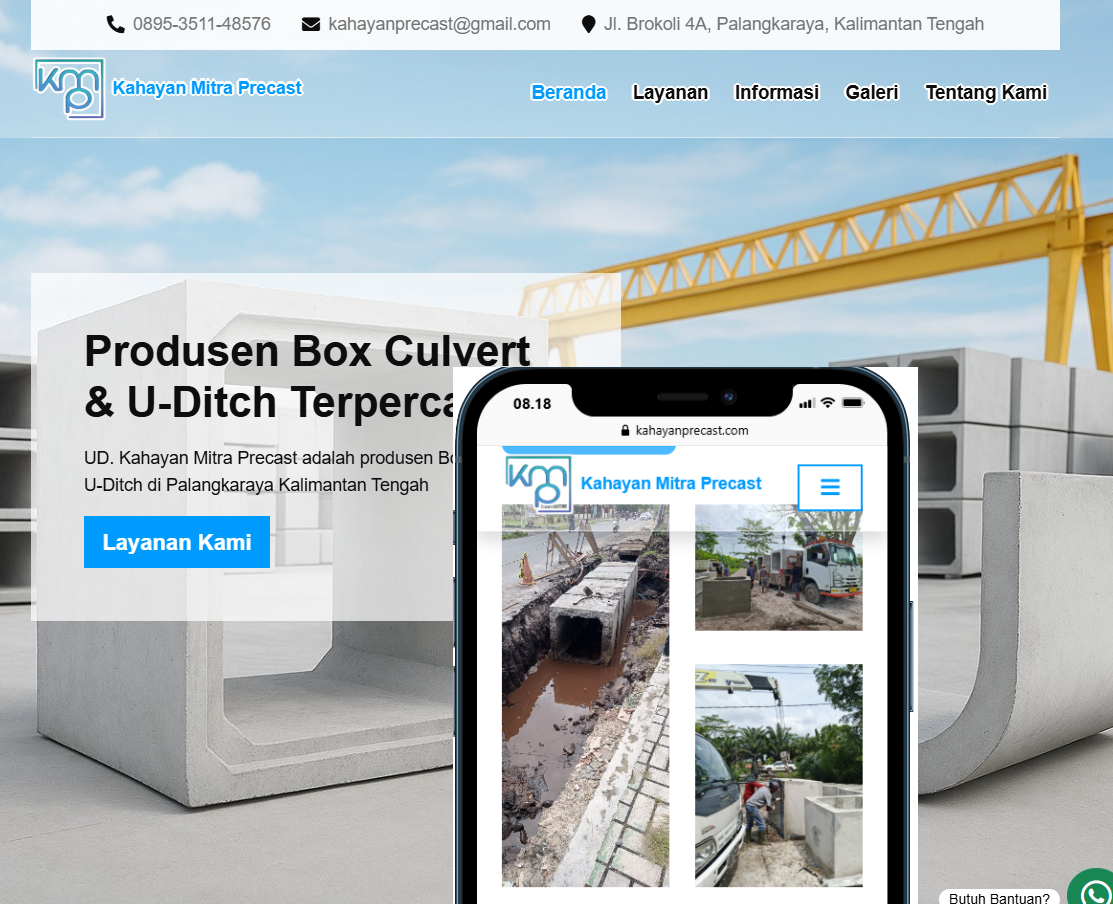Open the Layanan menu item
The width and height of the screenshot is (1113, 904).
coord(670,92)
